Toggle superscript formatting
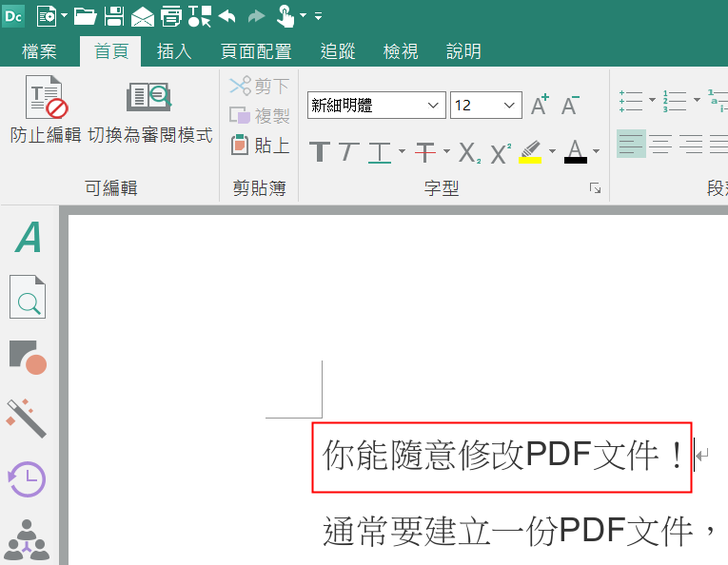This screenshot has width=728, height=565. coord(500,152)
